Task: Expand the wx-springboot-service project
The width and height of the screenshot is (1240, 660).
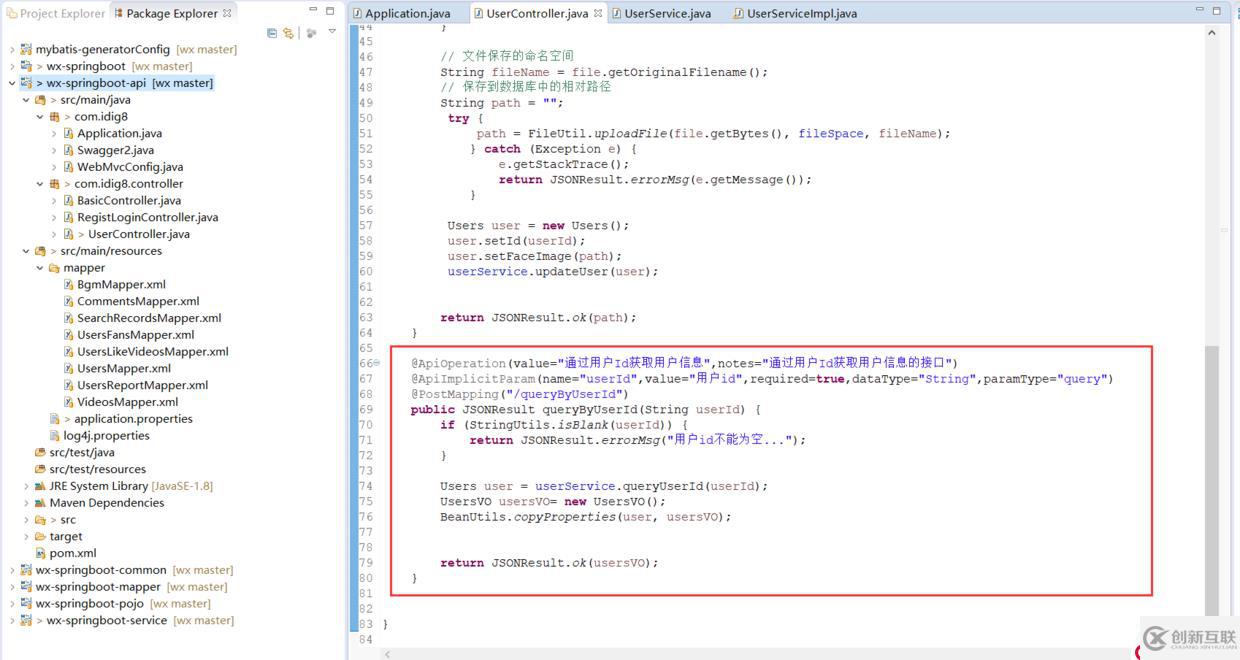Action: (12, 620)
